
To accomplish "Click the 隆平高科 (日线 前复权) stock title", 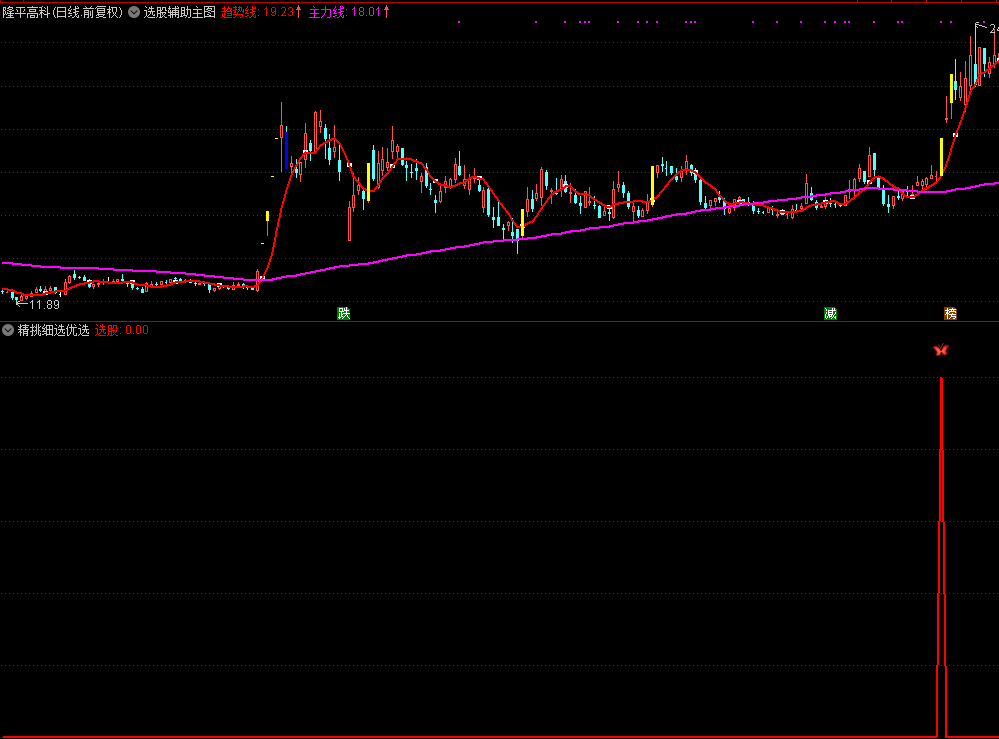I will click(62, 13).
